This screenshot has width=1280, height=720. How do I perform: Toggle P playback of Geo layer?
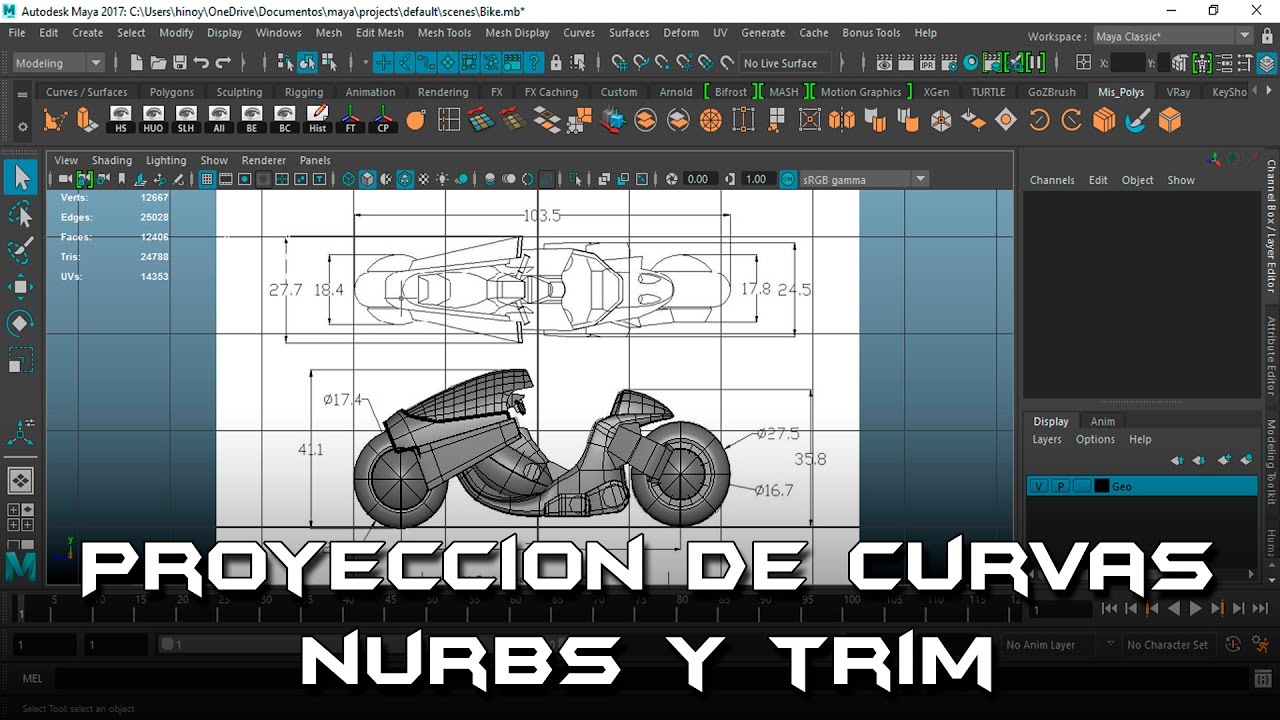1061,487
